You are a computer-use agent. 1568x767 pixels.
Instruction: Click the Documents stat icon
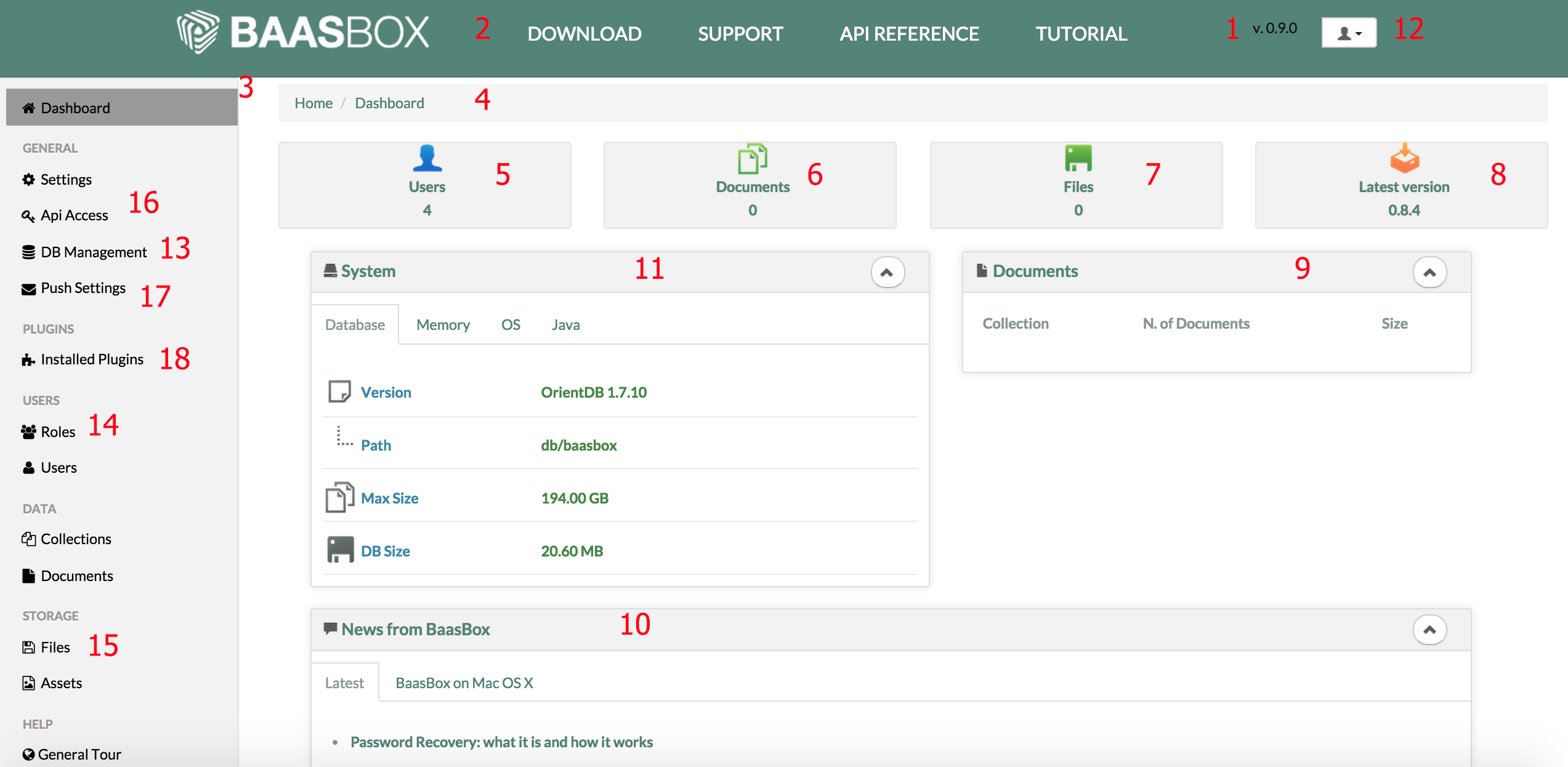click(x=752, y=159)
